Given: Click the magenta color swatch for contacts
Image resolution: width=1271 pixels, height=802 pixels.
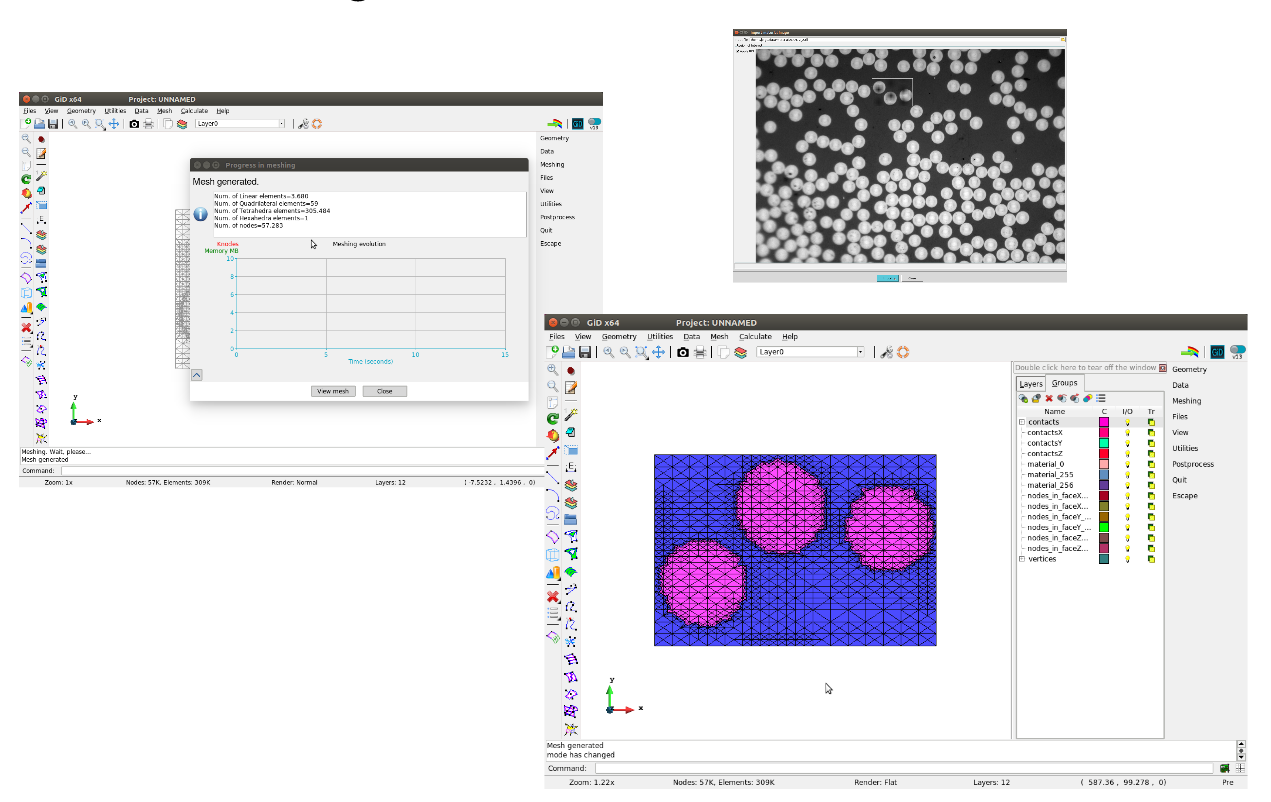Looking at the screenshot, I should 1104,421.
